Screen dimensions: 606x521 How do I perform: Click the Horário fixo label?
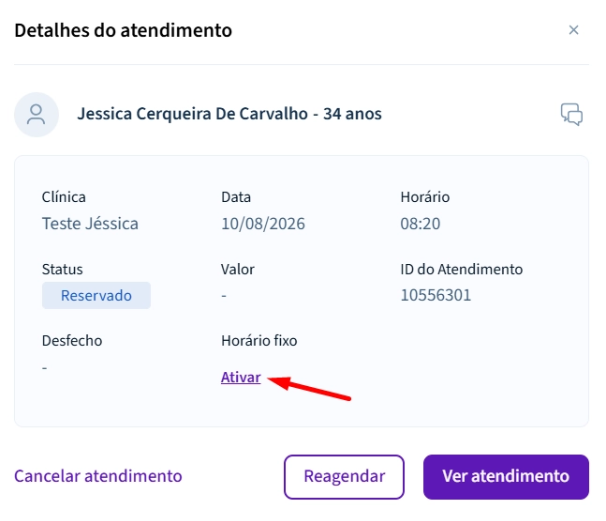tap(259, 341)
